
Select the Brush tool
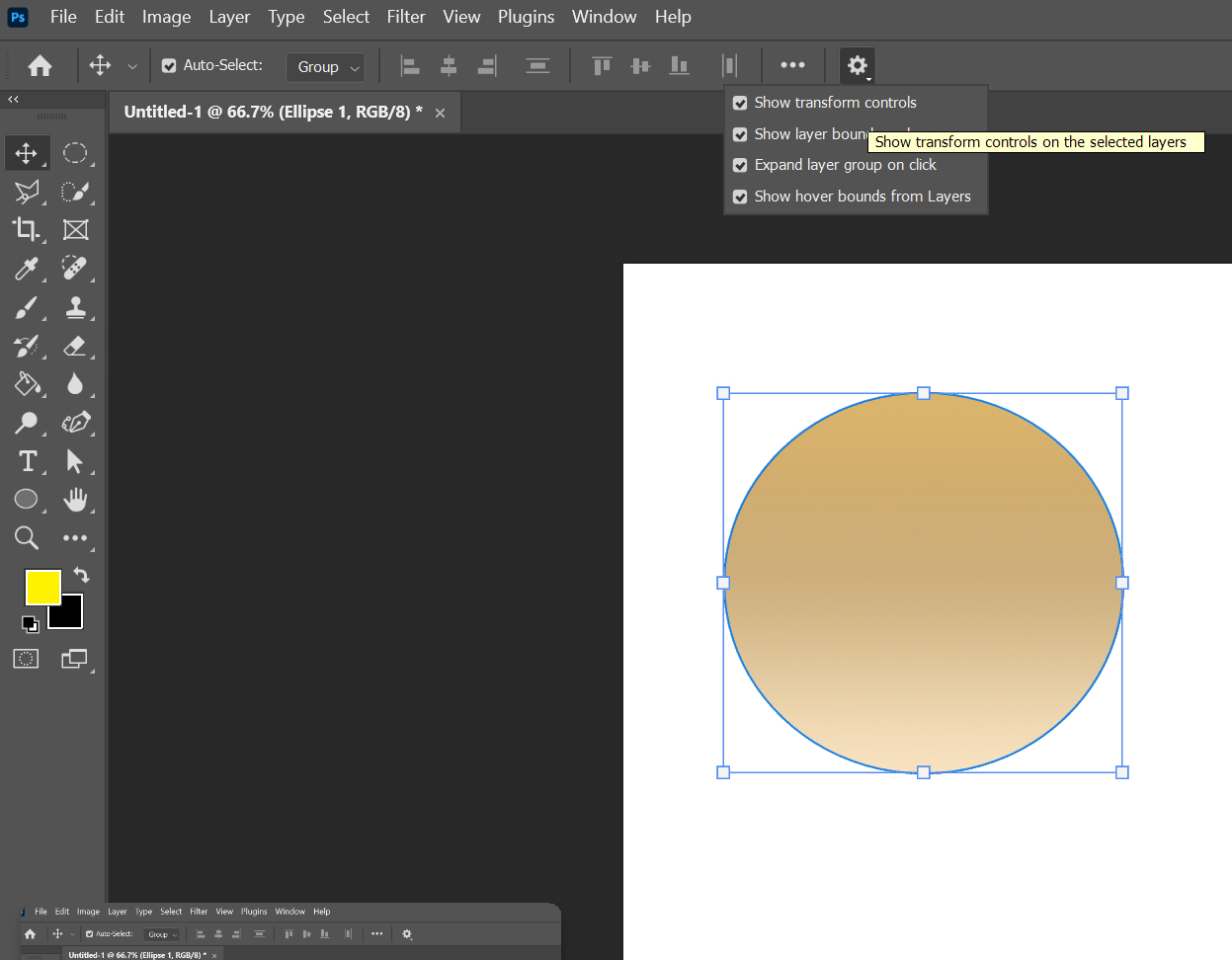click(x=26, y=307)
